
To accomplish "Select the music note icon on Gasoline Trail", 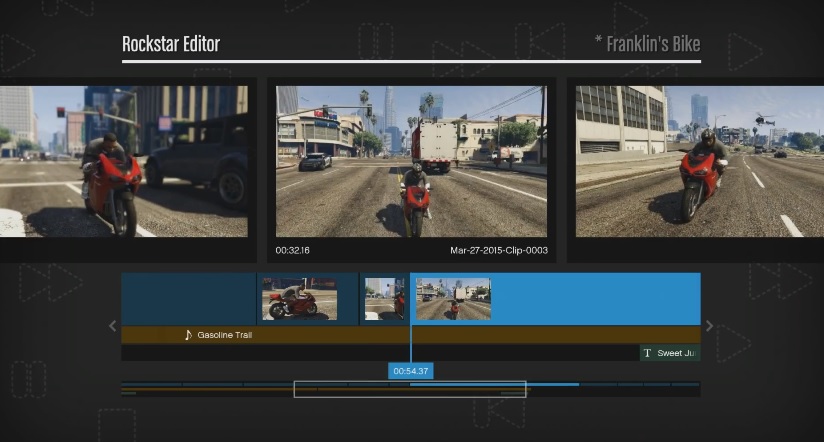I will [x=188, y=335].
